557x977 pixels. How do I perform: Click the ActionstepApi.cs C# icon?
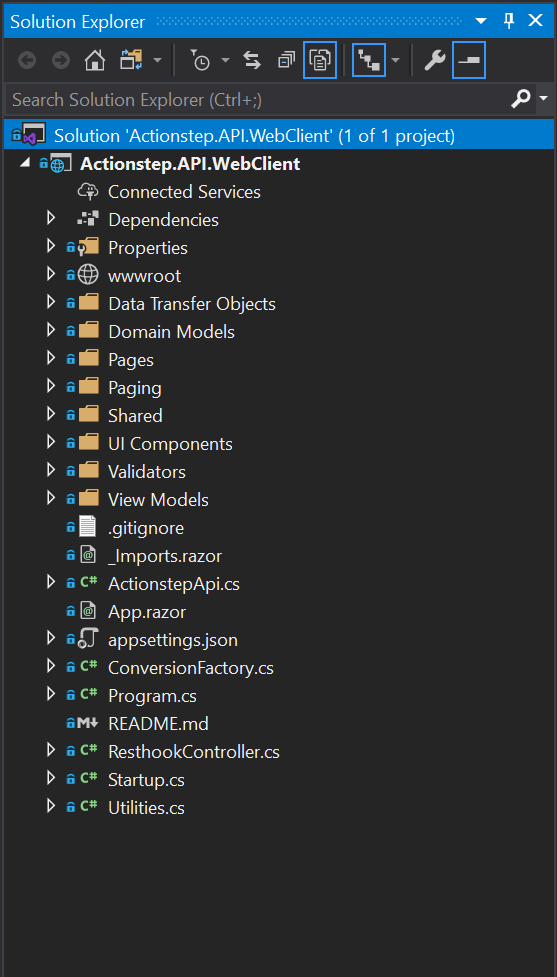coord(88,583)
